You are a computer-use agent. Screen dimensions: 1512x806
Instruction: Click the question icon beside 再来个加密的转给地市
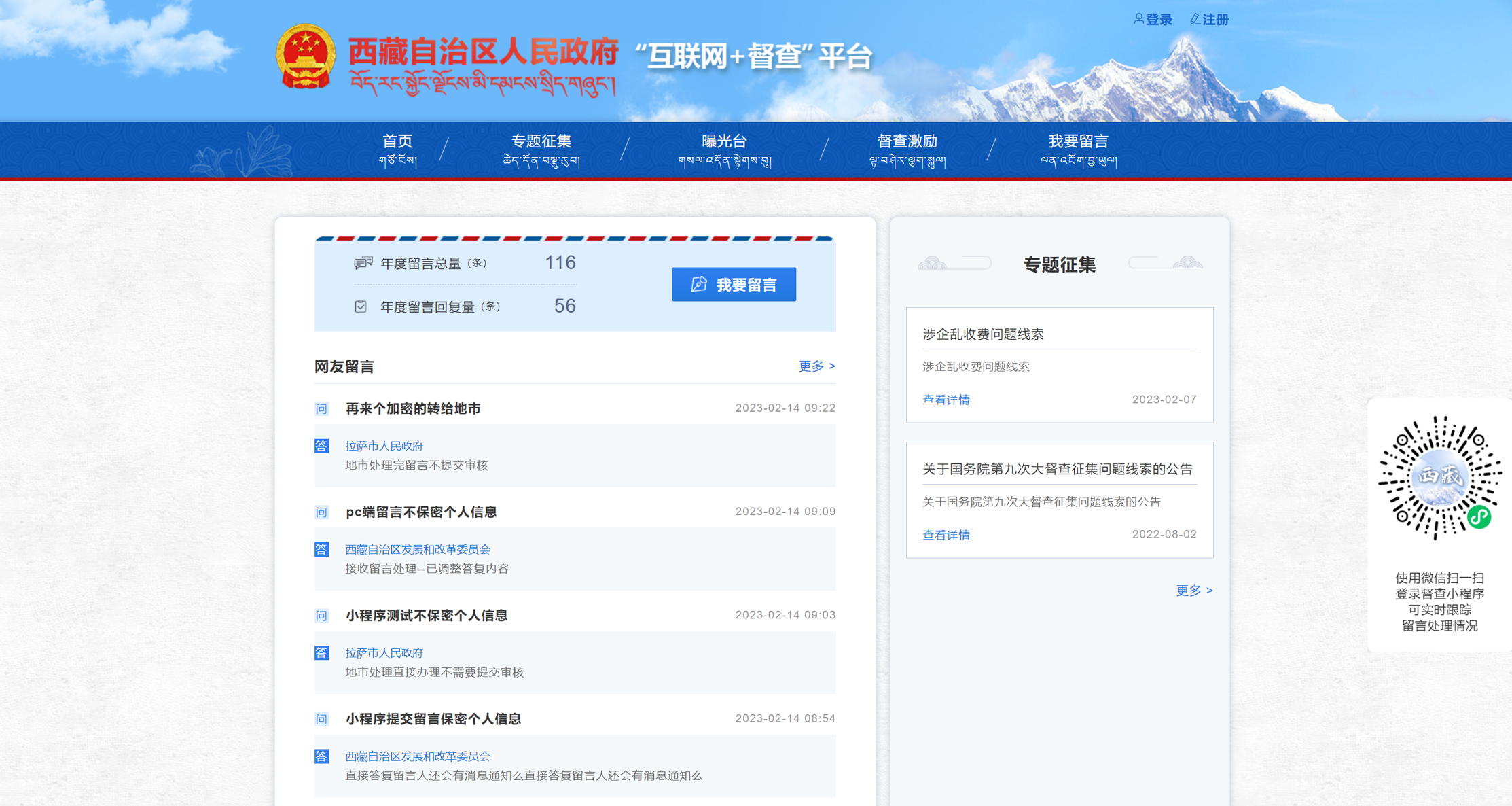[321, 408]
